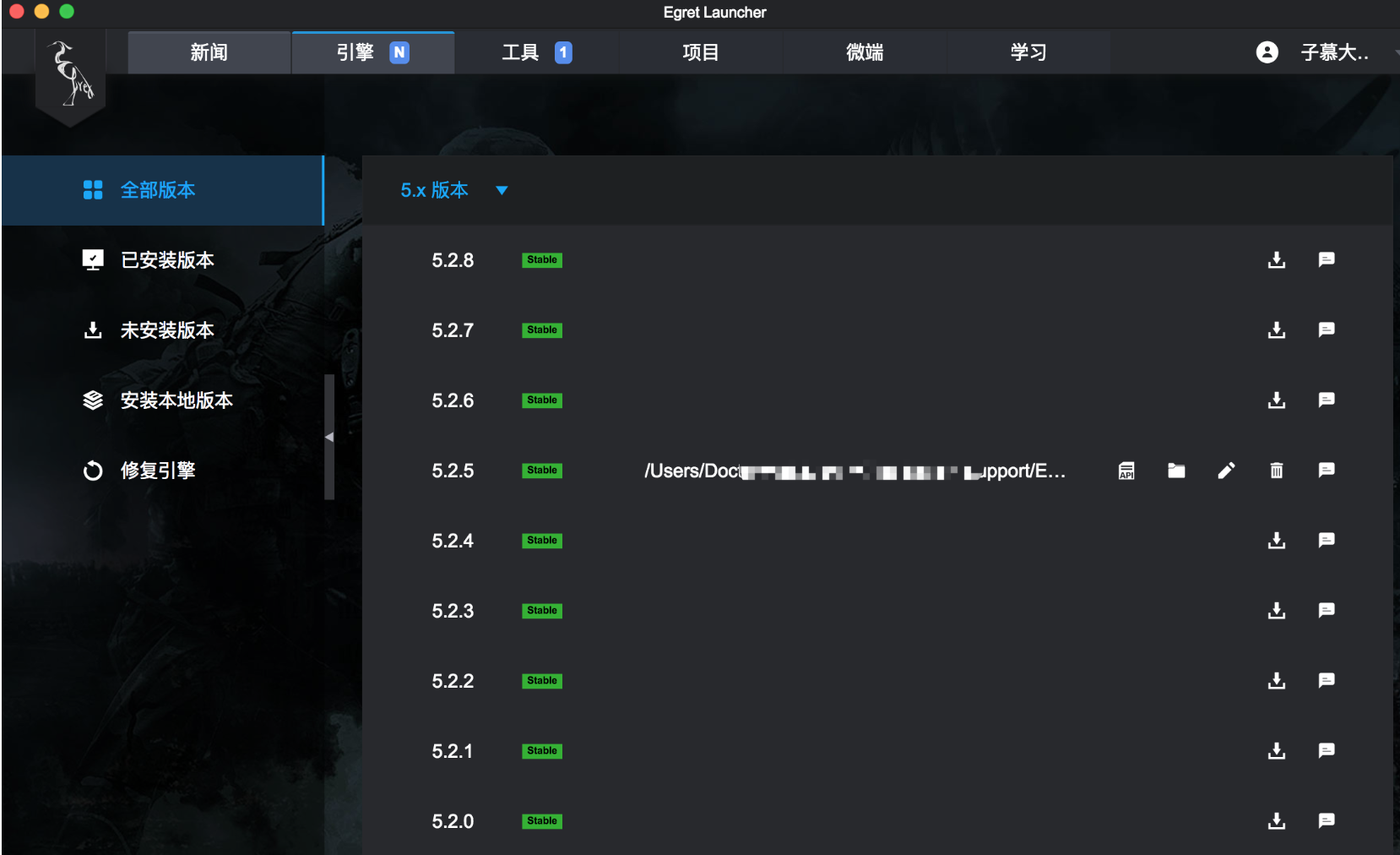Open release notes for version 5.2.5

coord(1327,470)
